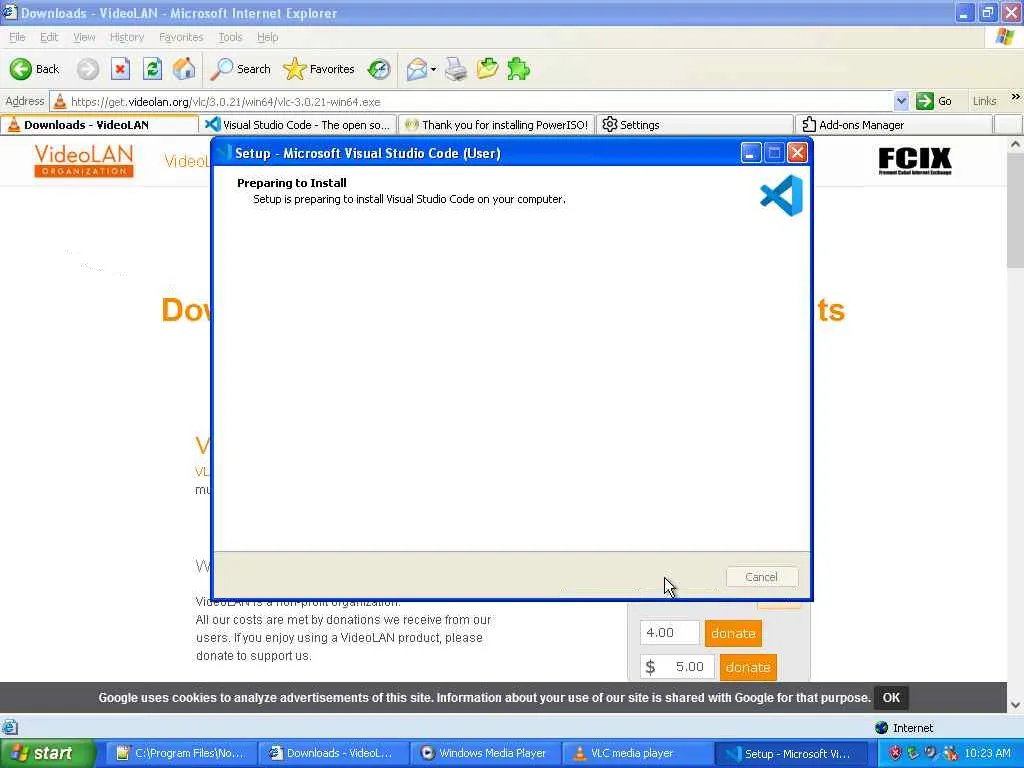Go to the Home page icon
Image resolution: width=1024 pixels, height=768 pixels.
tap(184, 69)
